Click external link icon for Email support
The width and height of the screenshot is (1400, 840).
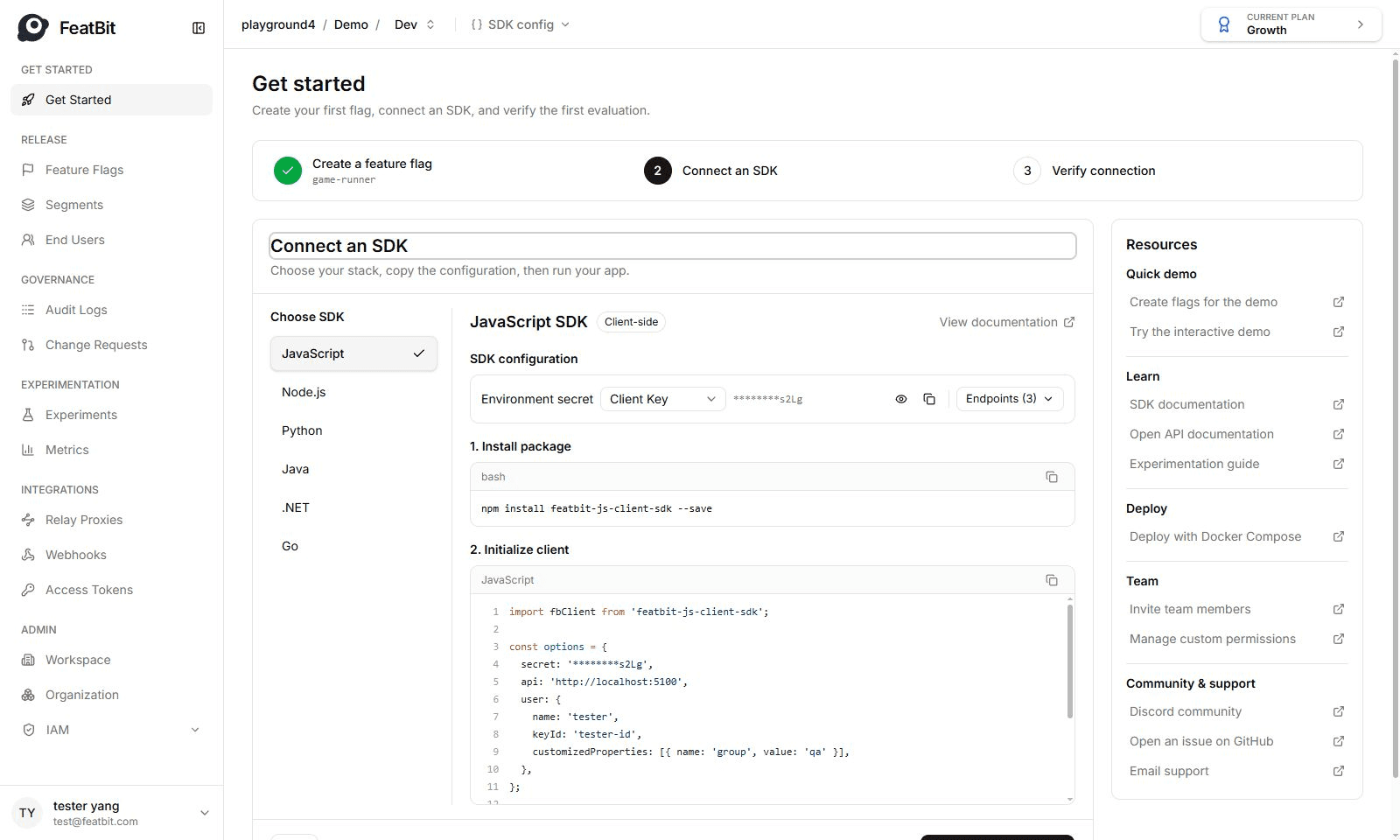pyautogui.click(x=1339, y=771)
